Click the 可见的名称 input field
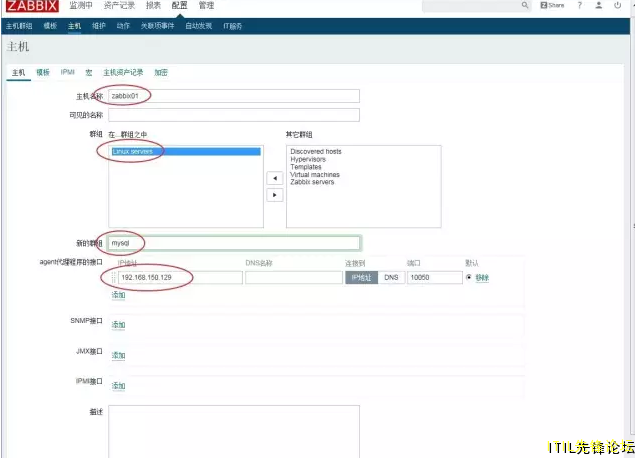635x458 pixels. coord(234,115)
